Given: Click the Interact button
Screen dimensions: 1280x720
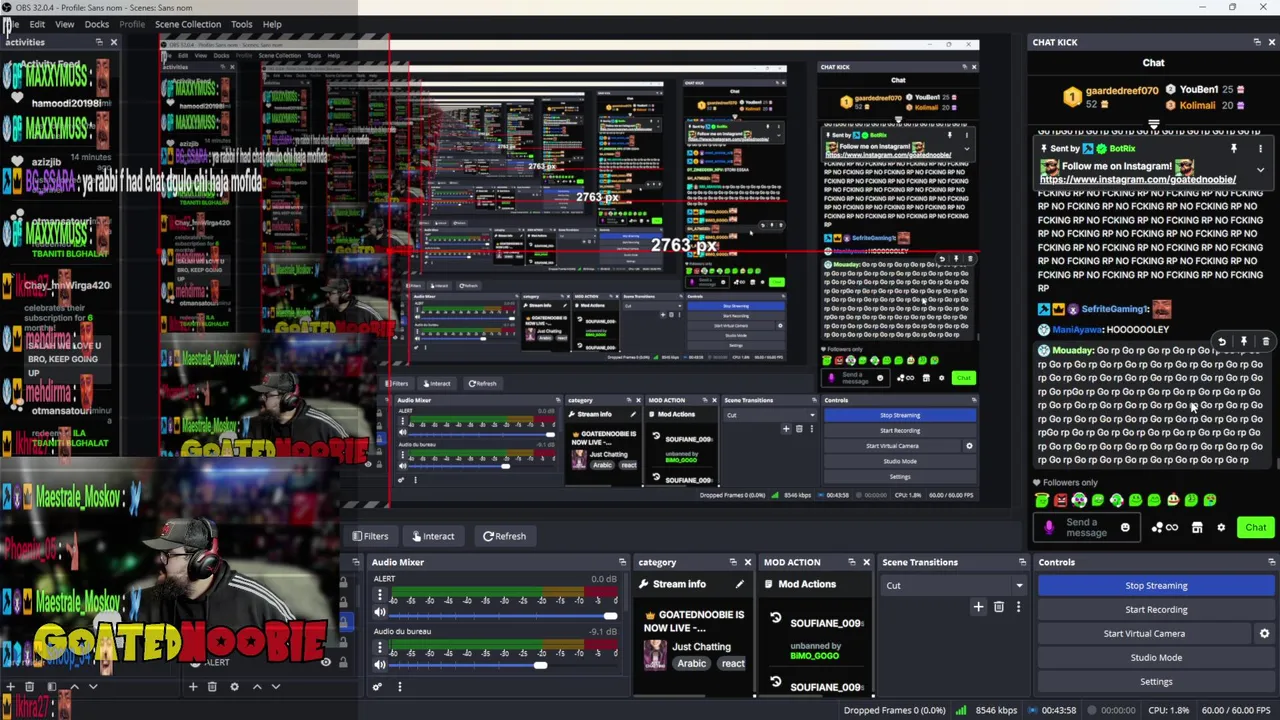Looking at the screenshot, I should click(x=433, y=536).
